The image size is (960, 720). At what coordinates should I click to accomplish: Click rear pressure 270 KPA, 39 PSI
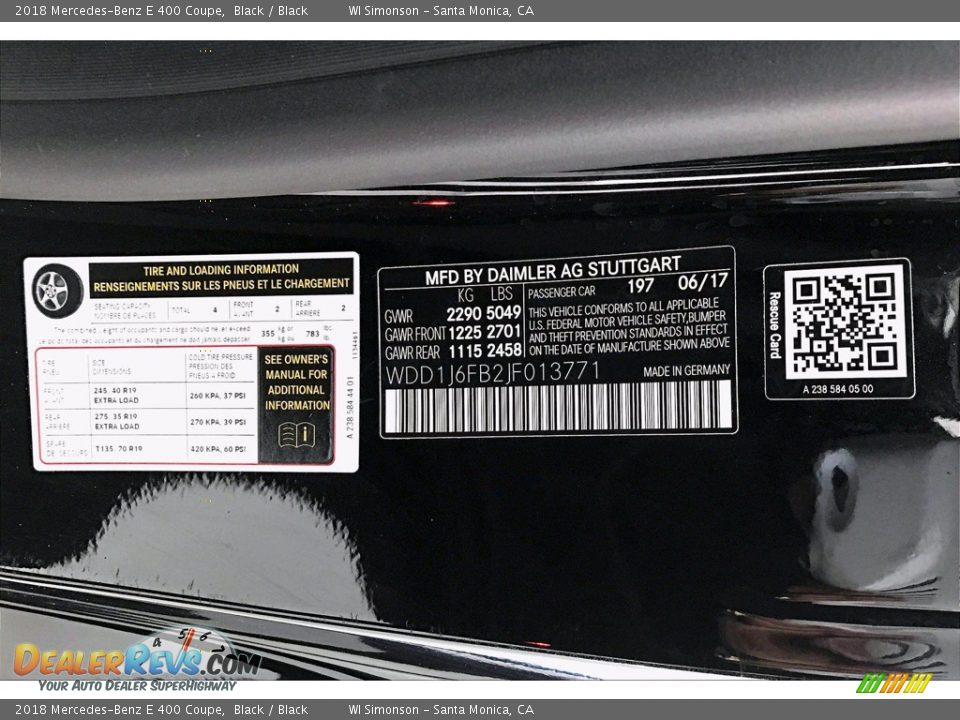click(217, 422)
